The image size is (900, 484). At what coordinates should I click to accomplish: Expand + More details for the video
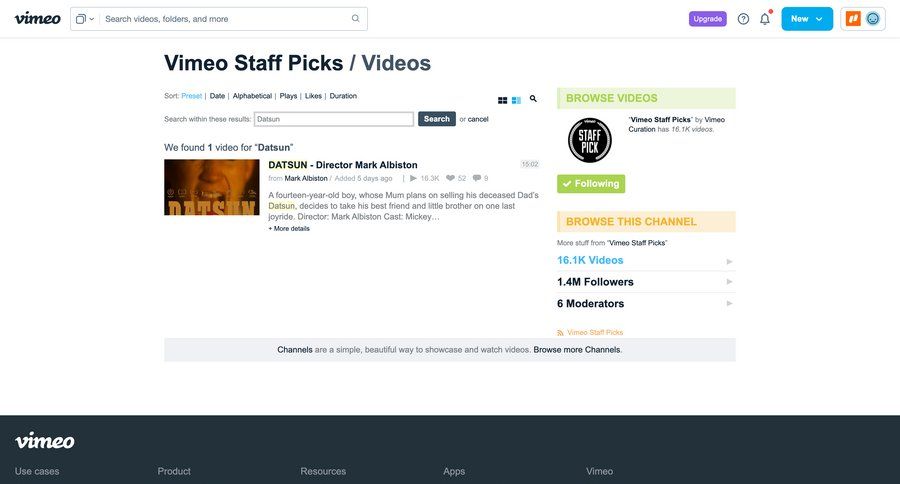pos(289,229)
